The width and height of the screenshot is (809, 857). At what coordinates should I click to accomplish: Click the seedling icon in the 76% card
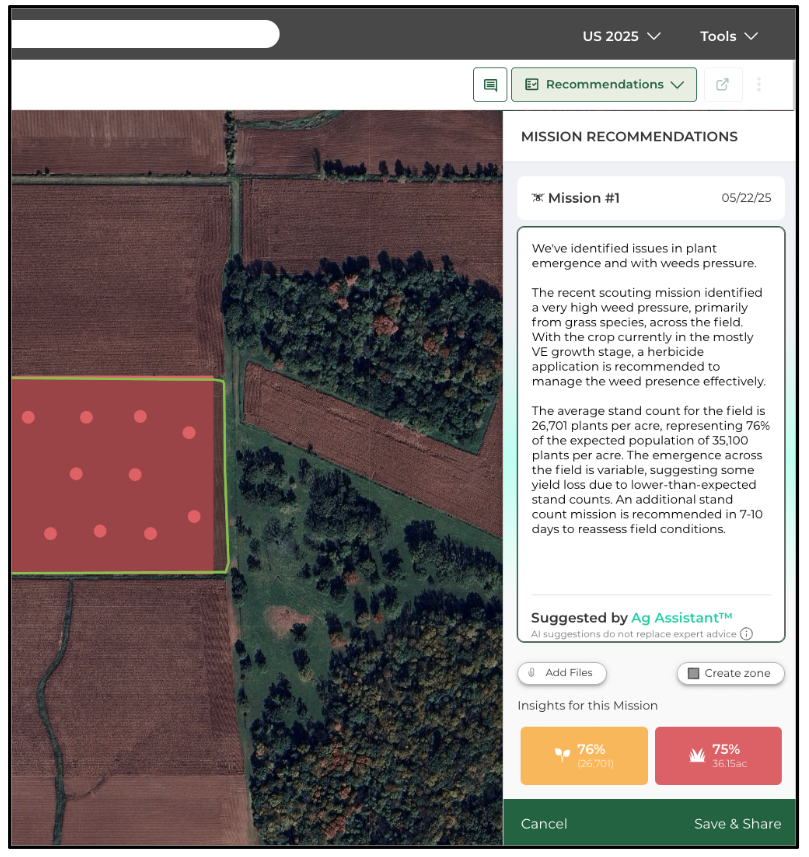click(x=562, y=755)
